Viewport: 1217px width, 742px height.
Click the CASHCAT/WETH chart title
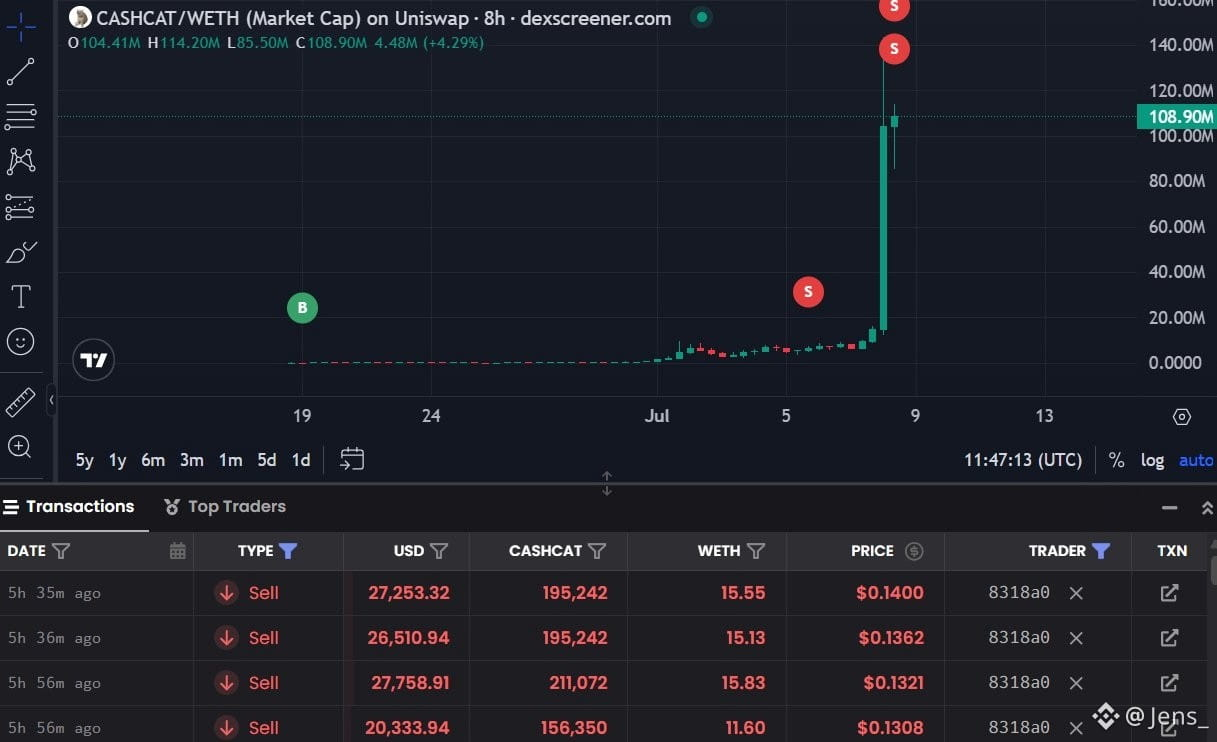(384, 18)
